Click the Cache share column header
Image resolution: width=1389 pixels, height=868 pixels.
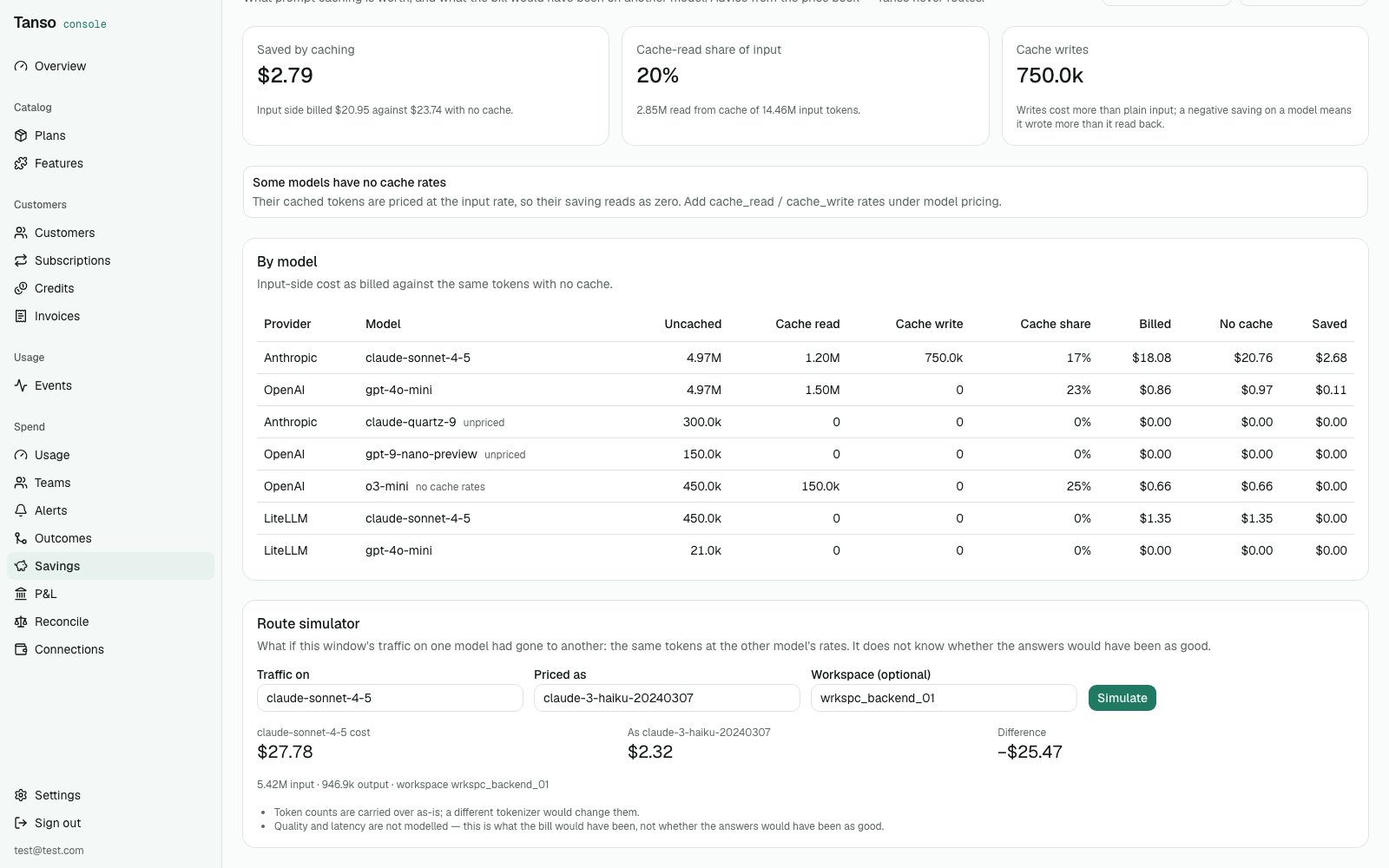pyautogui.click(x=1056, y=324)
